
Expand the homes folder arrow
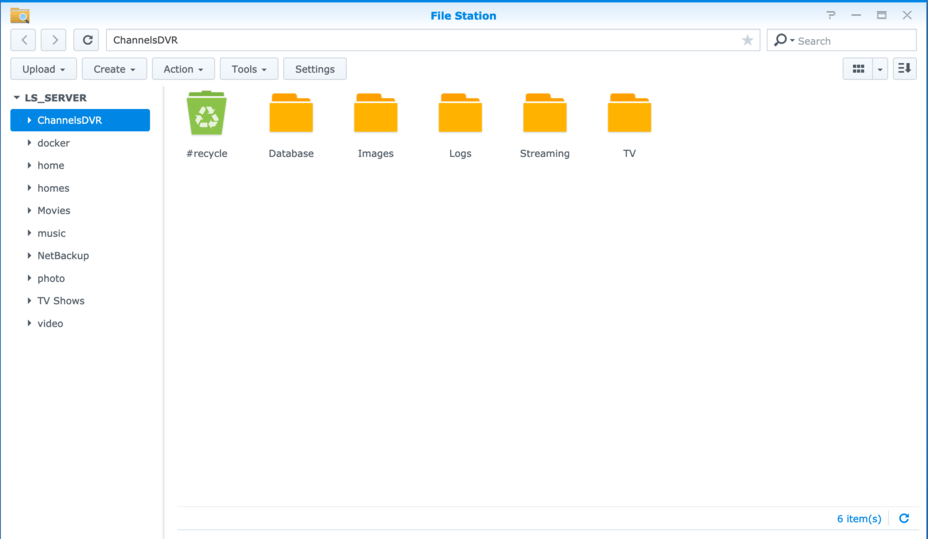pyautogui.click(x=29, y=188)
